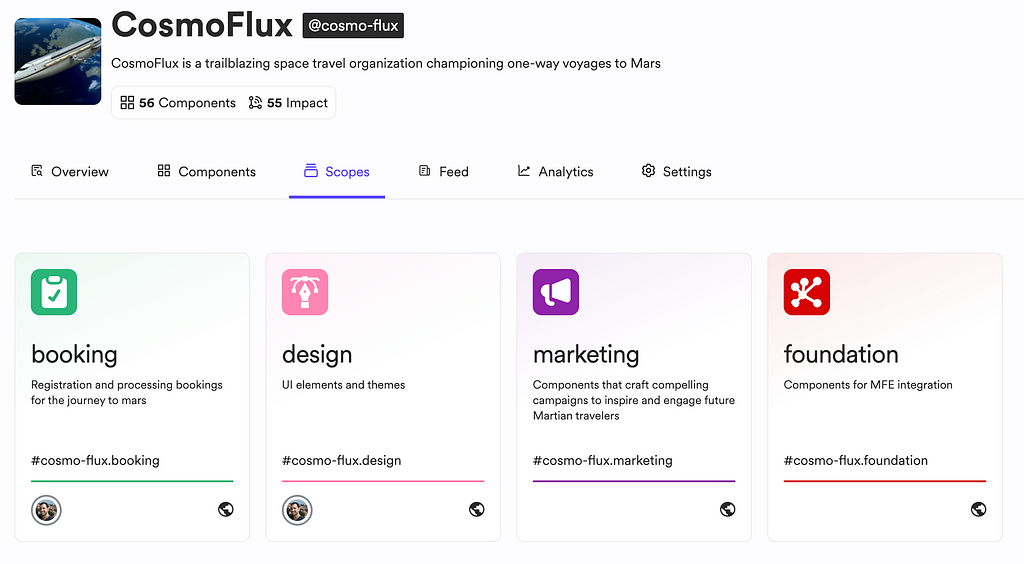
Task: Click the CosmoFlux organization logo image
Action: click(x=58, y=61)
